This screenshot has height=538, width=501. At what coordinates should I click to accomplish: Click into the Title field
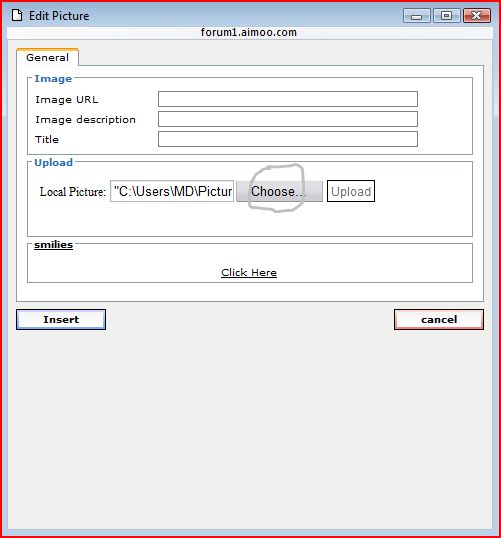tap(288, 139)
